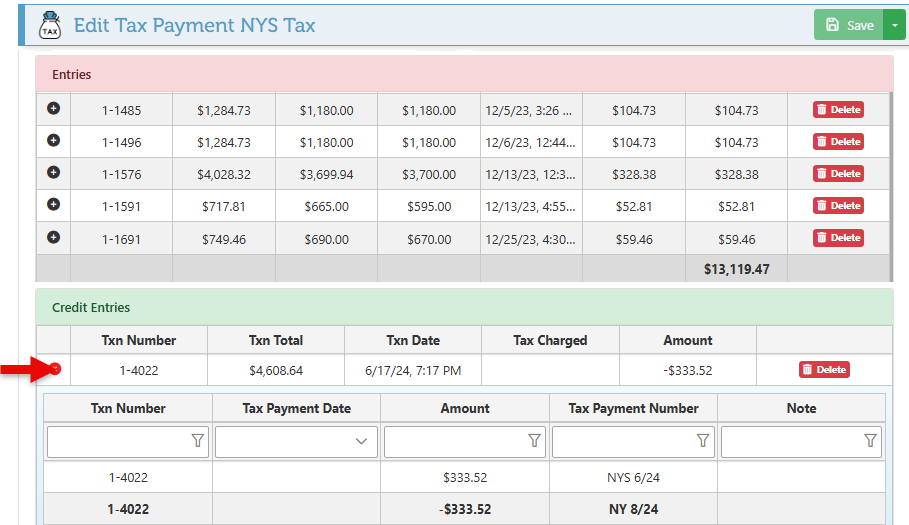This screenshot has width=909, height=525.
Task: Click the Tax bag icon in header
Action: [50, 26]
